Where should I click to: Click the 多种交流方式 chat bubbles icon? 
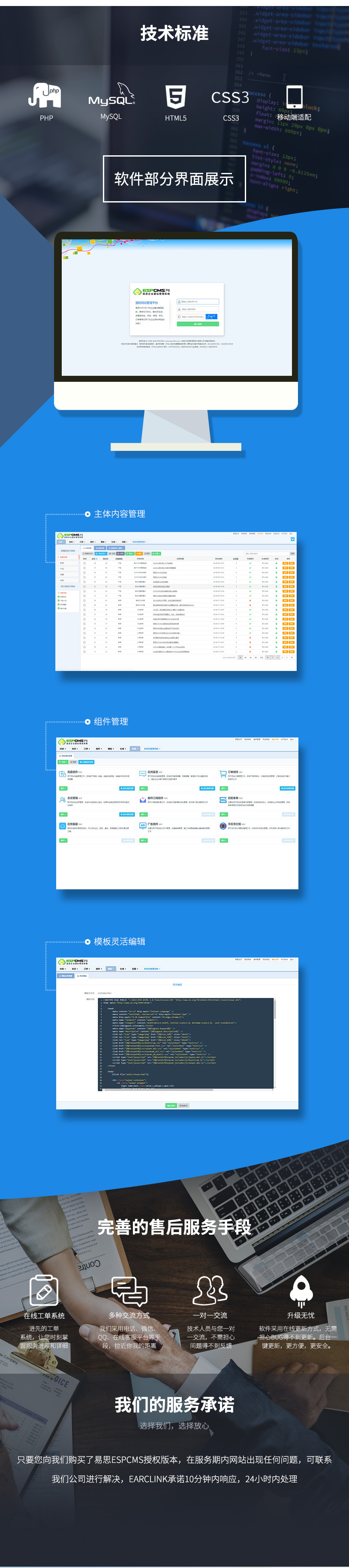129,1290
